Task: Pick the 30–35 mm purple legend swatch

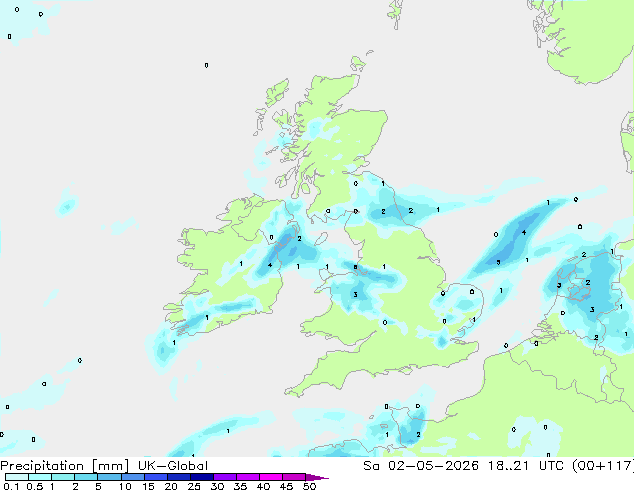Action: 225,477
